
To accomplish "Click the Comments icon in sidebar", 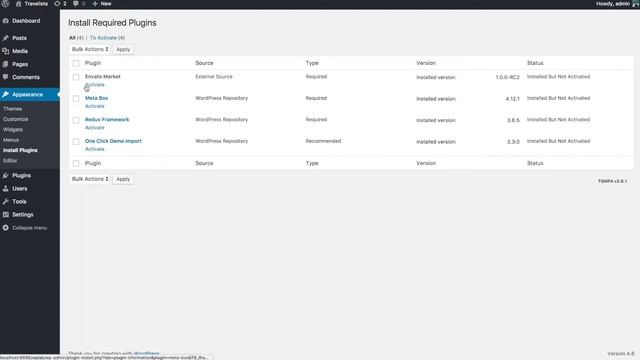I will [6, 77].
